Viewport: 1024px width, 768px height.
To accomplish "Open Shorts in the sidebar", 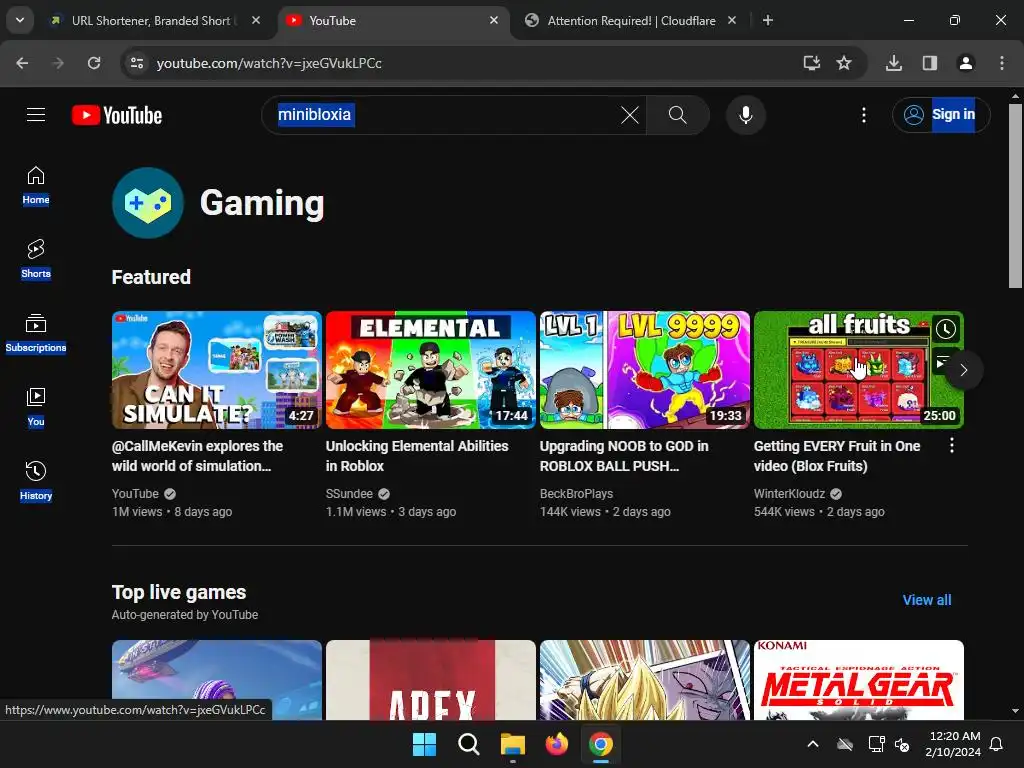I will point(36,259).
